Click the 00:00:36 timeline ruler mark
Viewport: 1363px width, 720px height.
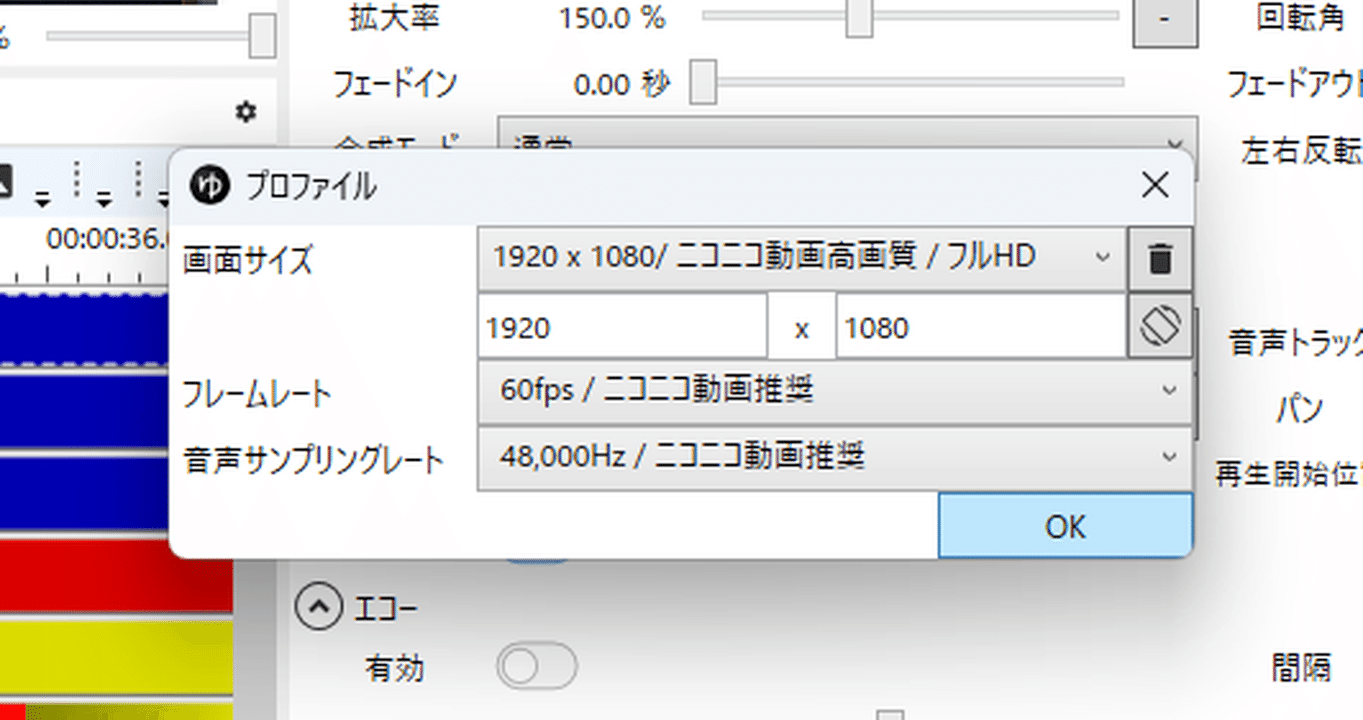(108, 239)
